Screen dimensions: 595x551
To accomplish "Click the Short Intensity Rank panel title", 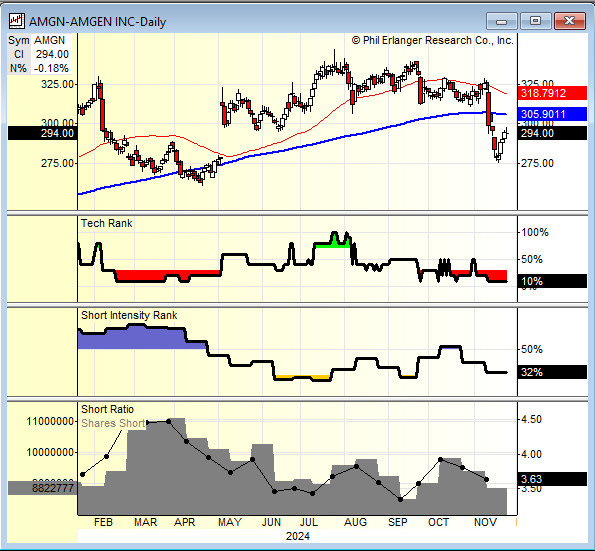I will (x=129, y=315).
